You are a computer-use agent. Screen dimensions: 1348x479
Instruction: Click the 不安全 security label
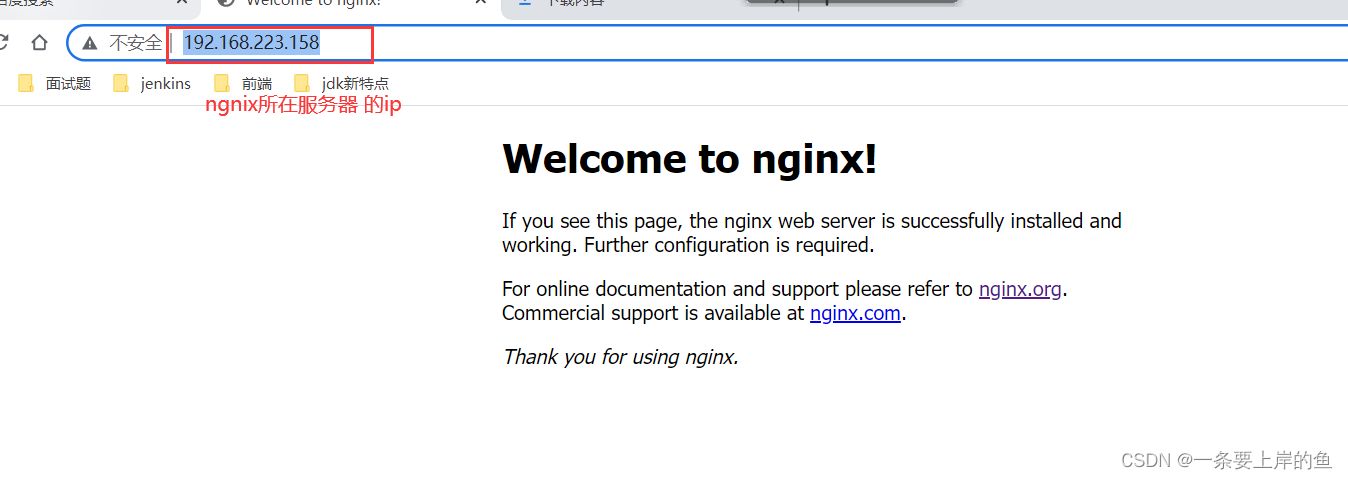tap(135, 43)
